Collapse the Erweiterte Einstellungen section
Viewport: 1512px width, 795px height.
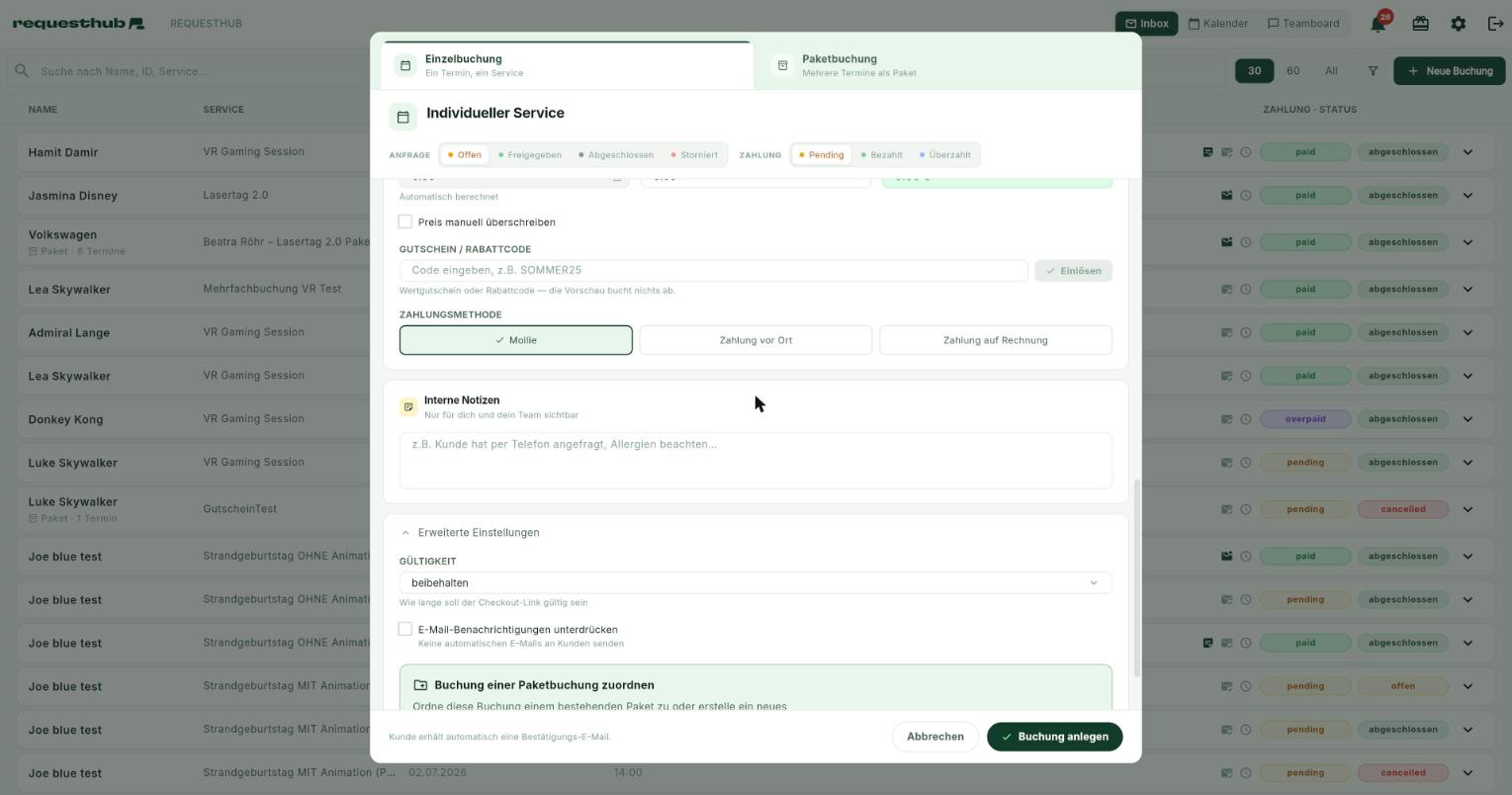coord(470,532)
